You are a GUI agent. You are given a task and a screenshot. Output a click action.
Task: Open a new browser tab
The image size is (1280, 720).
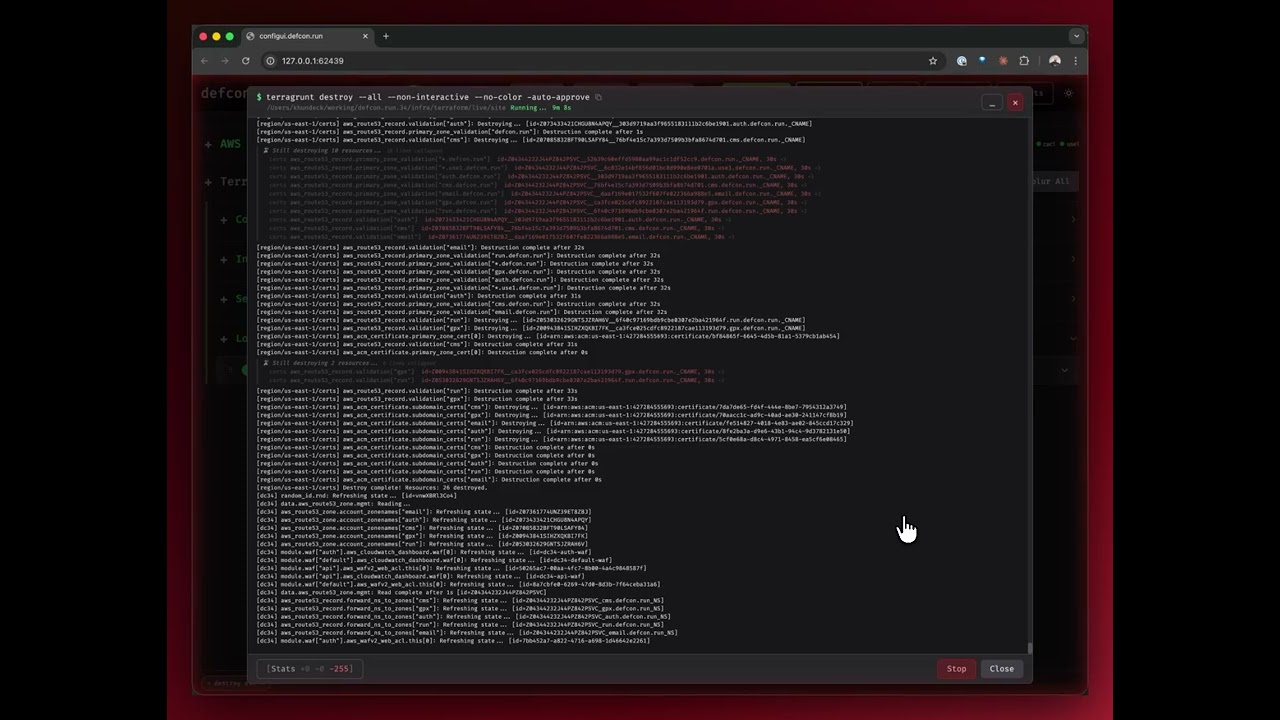click(x=386, y=36)
